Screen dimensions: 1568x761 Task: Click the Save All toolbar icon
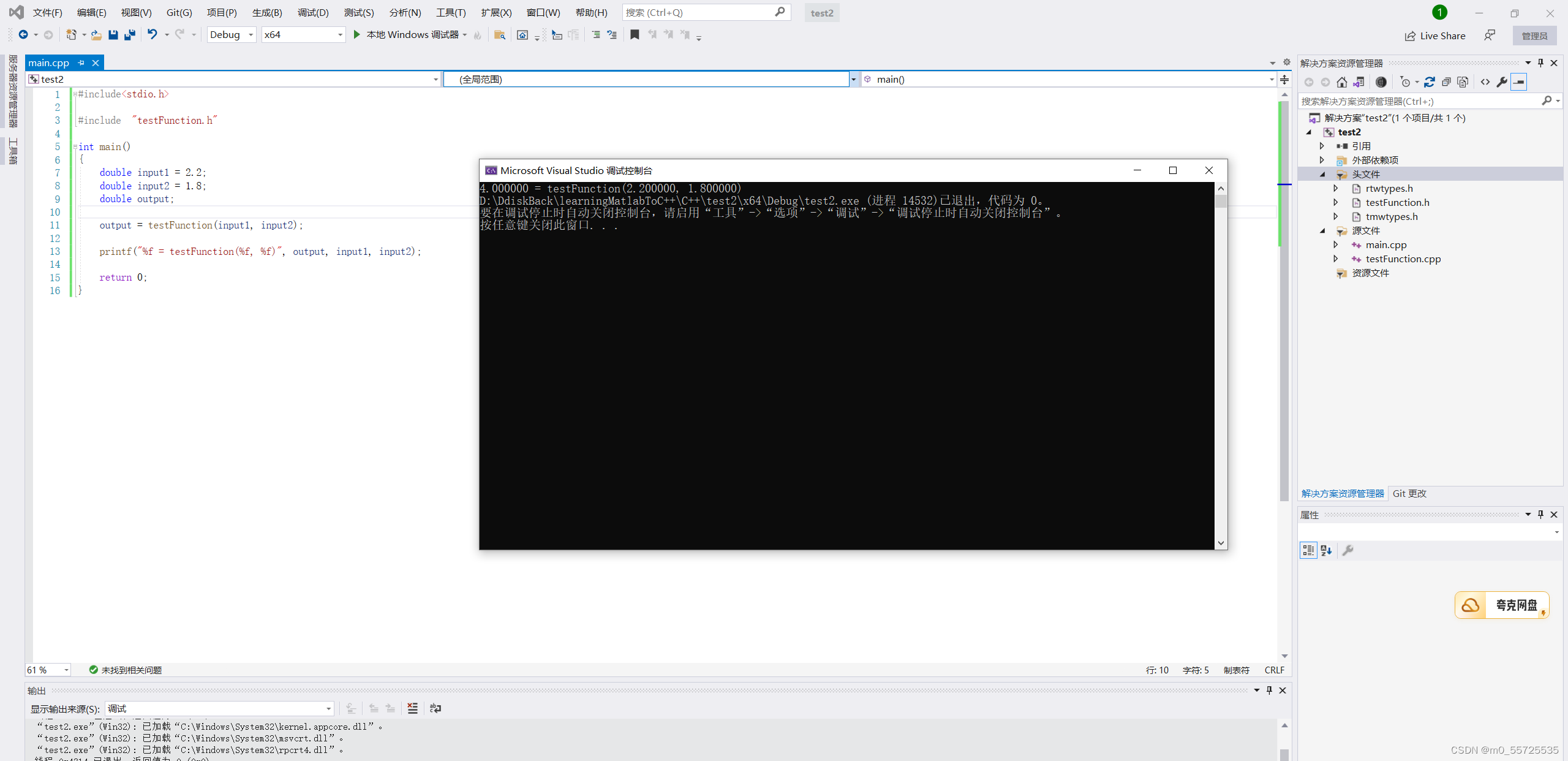[130, 35]
